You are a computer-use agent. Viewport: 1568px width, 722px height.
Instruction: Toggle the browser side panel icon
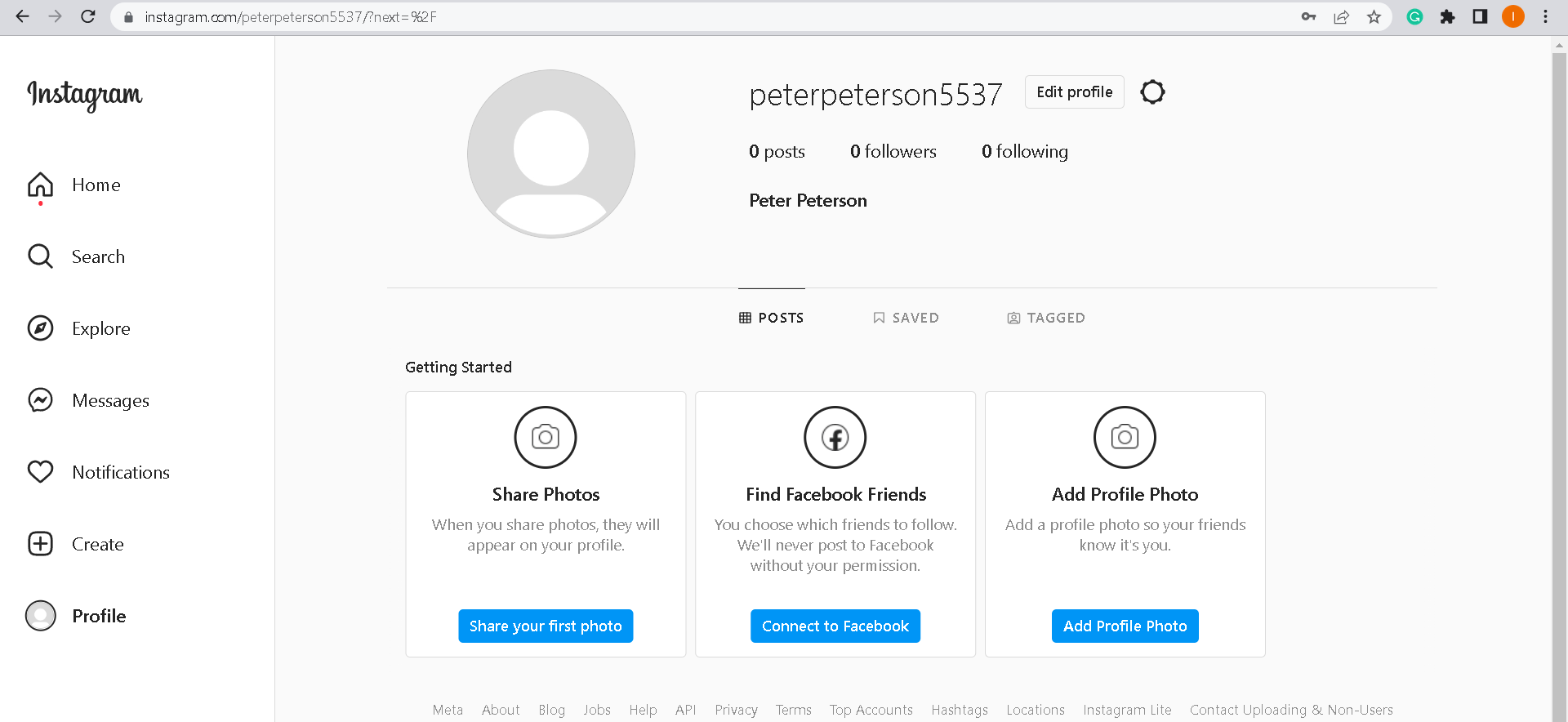pyautogui.click(x=1480, y=17)
